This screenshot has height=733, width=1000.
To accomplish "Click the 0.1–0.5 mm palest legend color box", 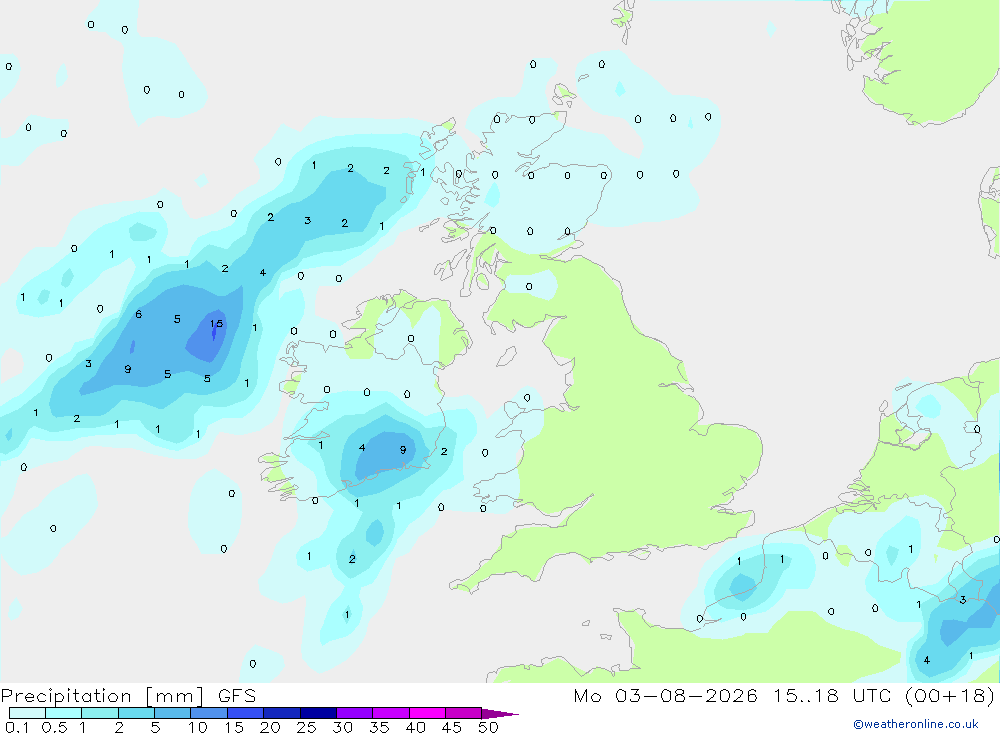I will point(27,713).
